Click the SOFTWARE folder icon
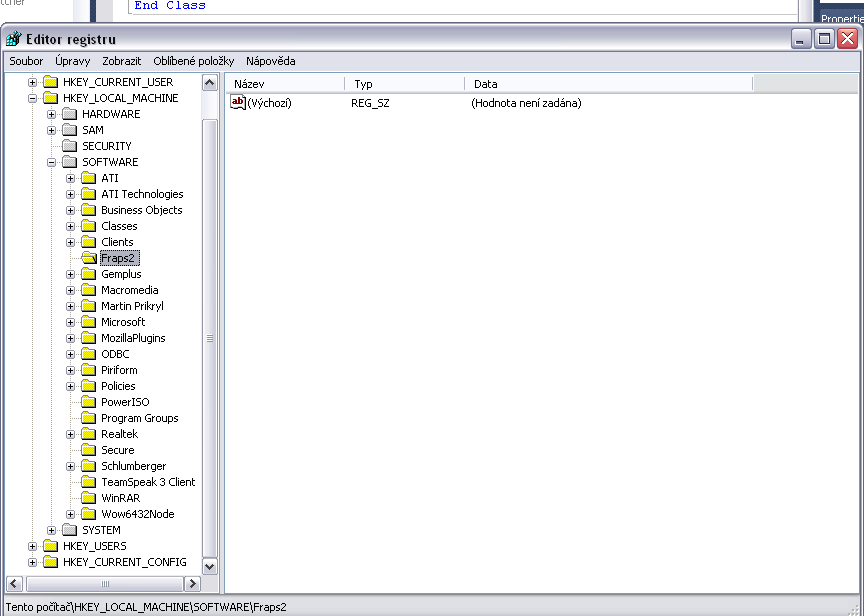Image resolution: width=864 pixels, height=616 pixels. pyautogui.click(x=69, y=162)
